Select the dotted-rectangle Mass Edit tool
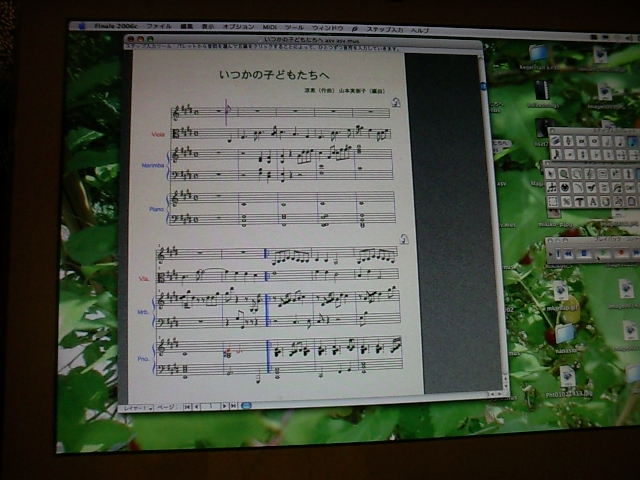The image size is (640, 480). [x=552, y=201]
